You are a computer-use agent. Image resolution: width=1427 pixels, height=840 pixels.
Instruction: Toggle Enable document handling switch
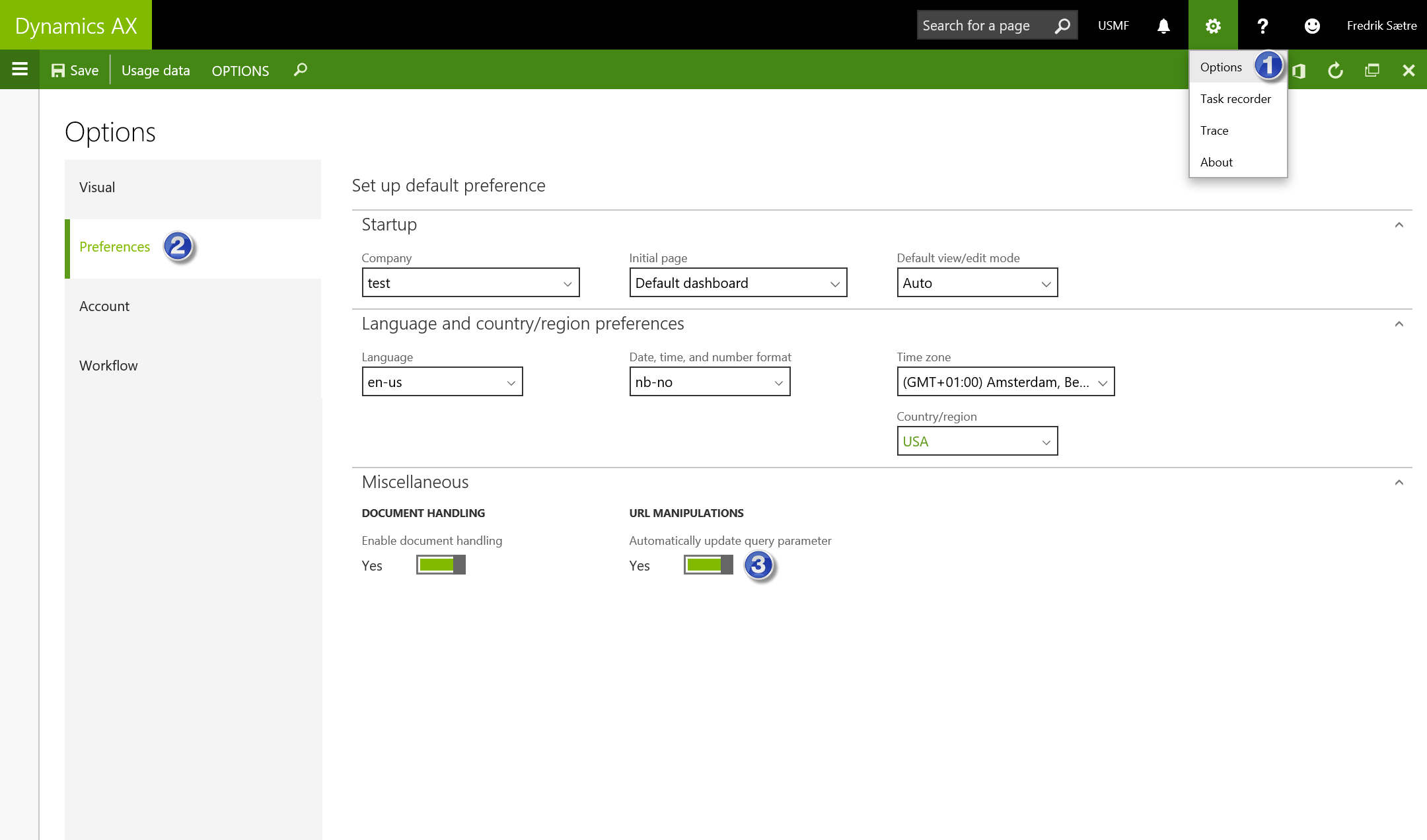coord(441,565)
